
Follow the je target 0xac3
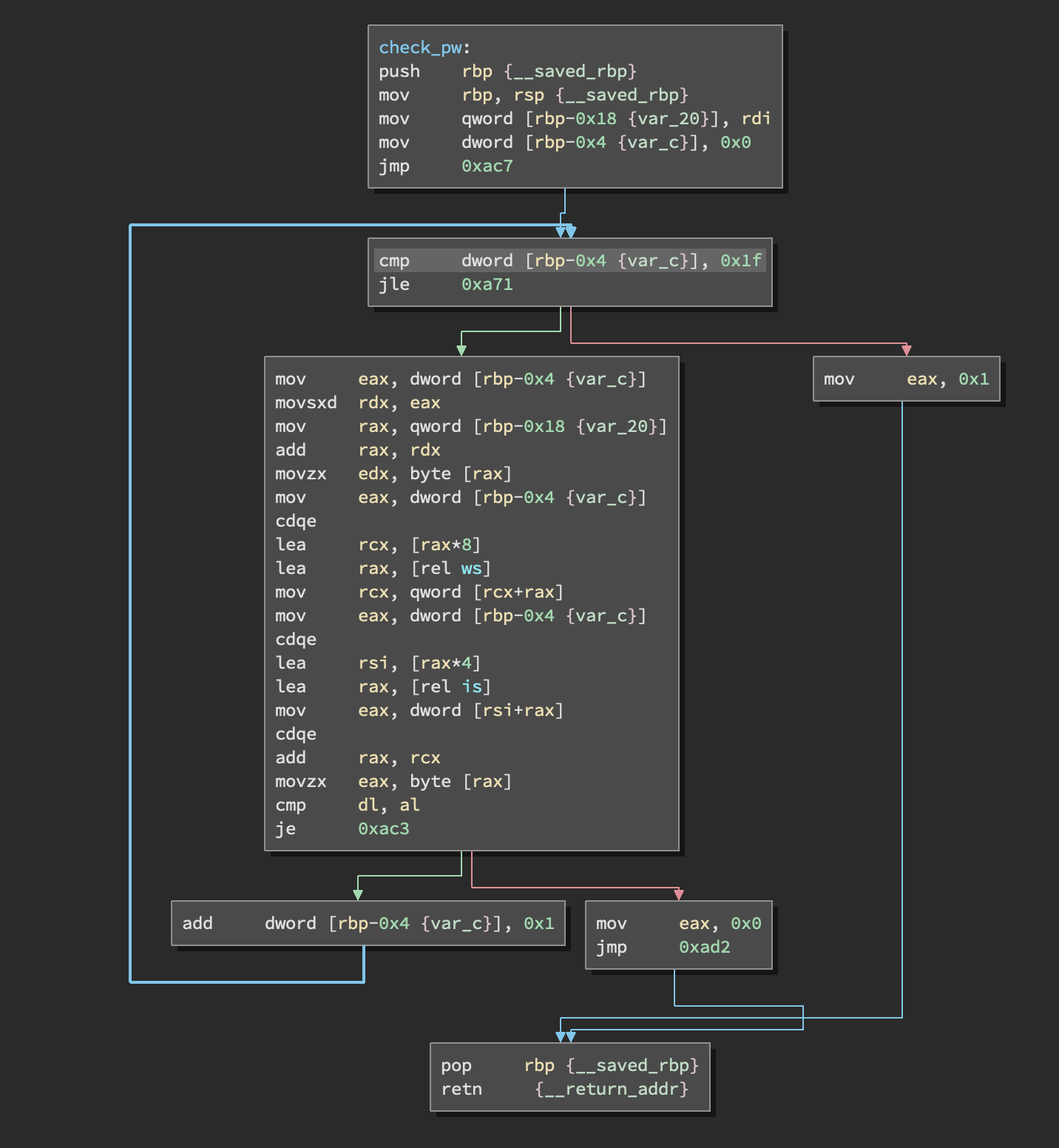point(383,828)
